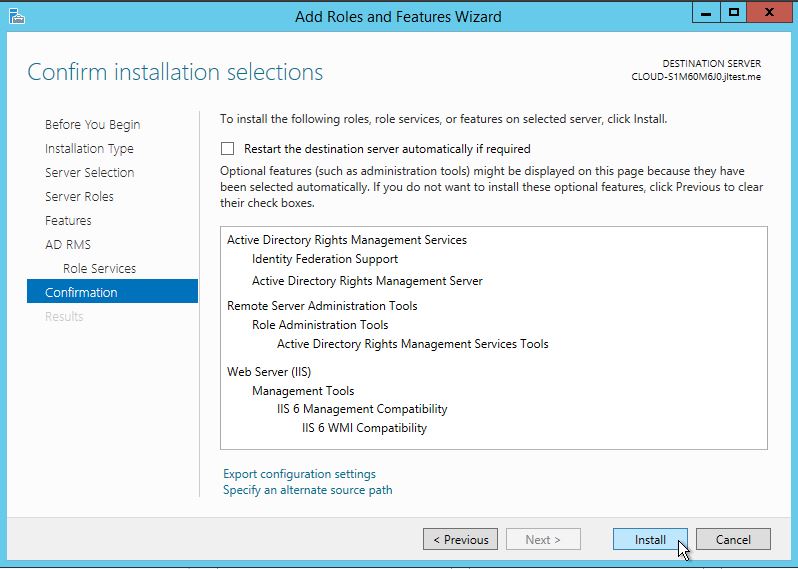Switch to the Features step
Screen dimensions: 798x569
click(68, 220)
